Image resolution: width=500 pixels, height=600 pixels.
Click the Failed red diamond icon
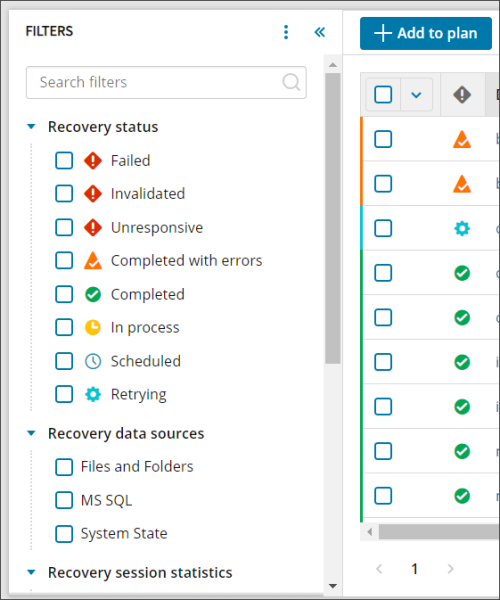point(93,161)
